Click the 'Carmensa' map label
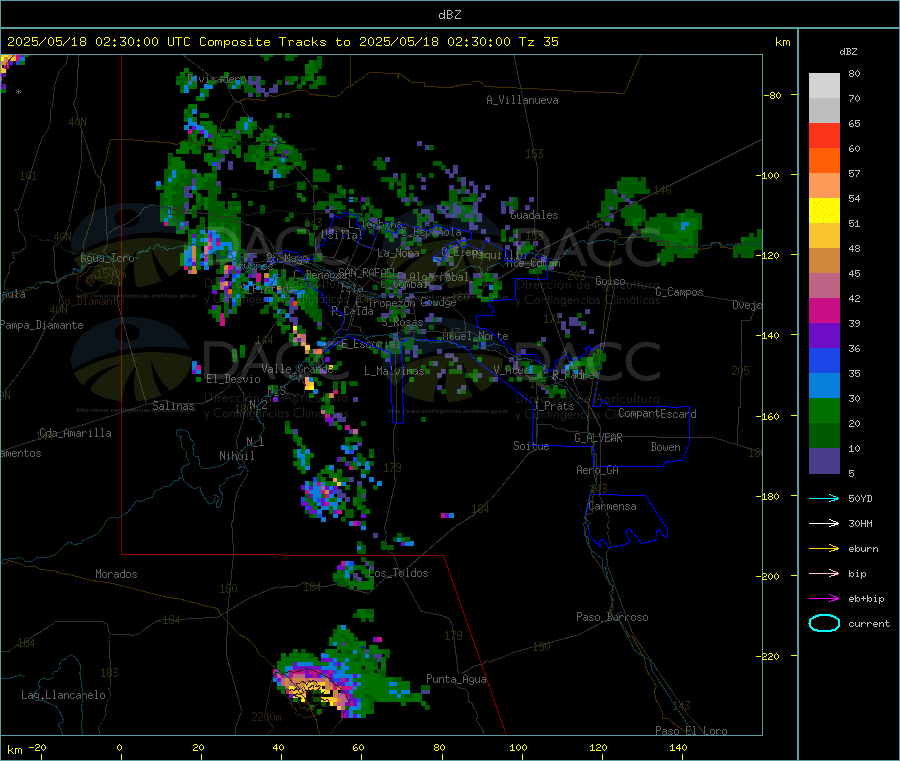Image resolution: width=900 pixels, height=761 pixels. [612, 506]
